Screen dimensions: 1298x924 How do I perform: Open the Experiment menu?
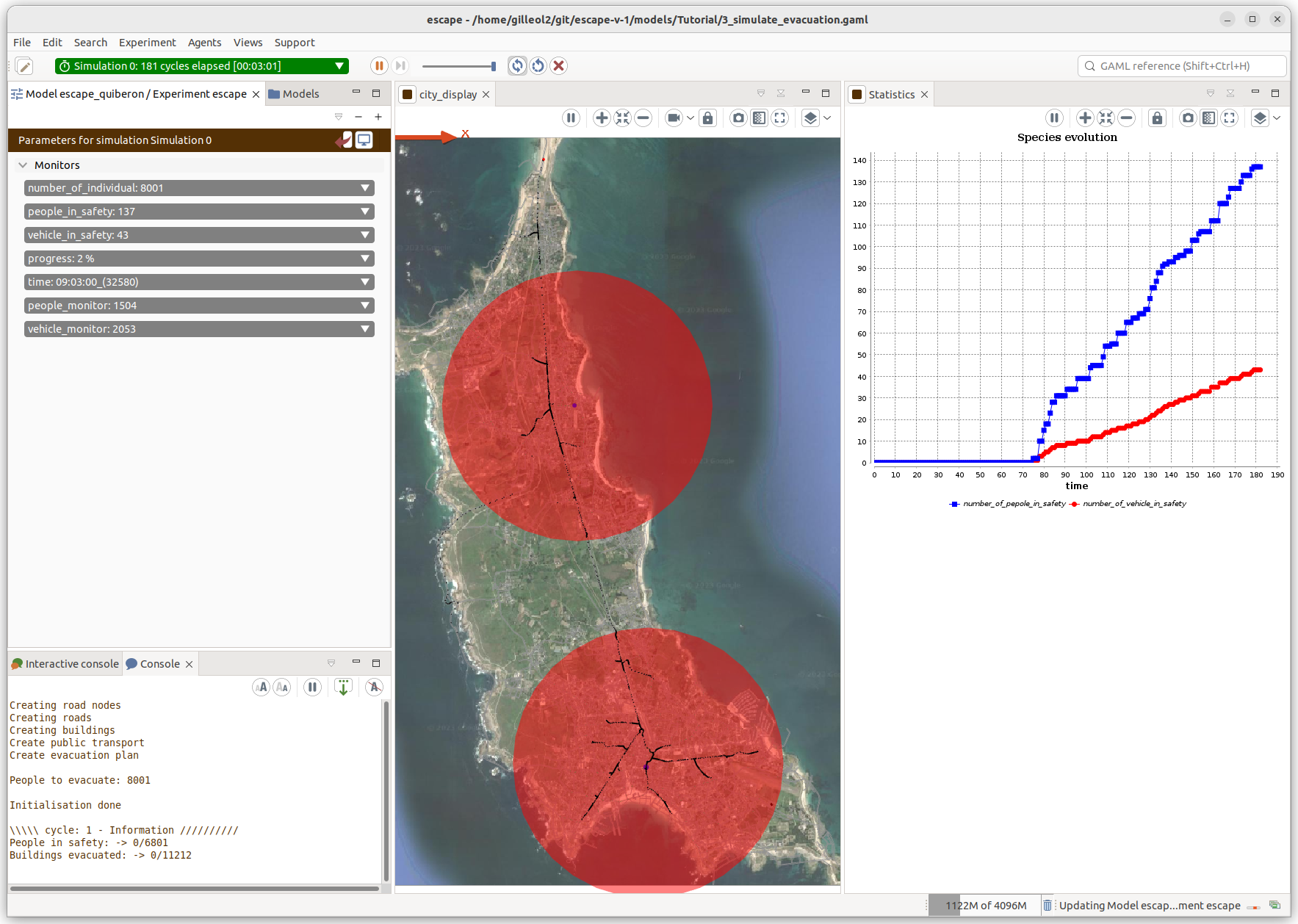pos(147,43)
